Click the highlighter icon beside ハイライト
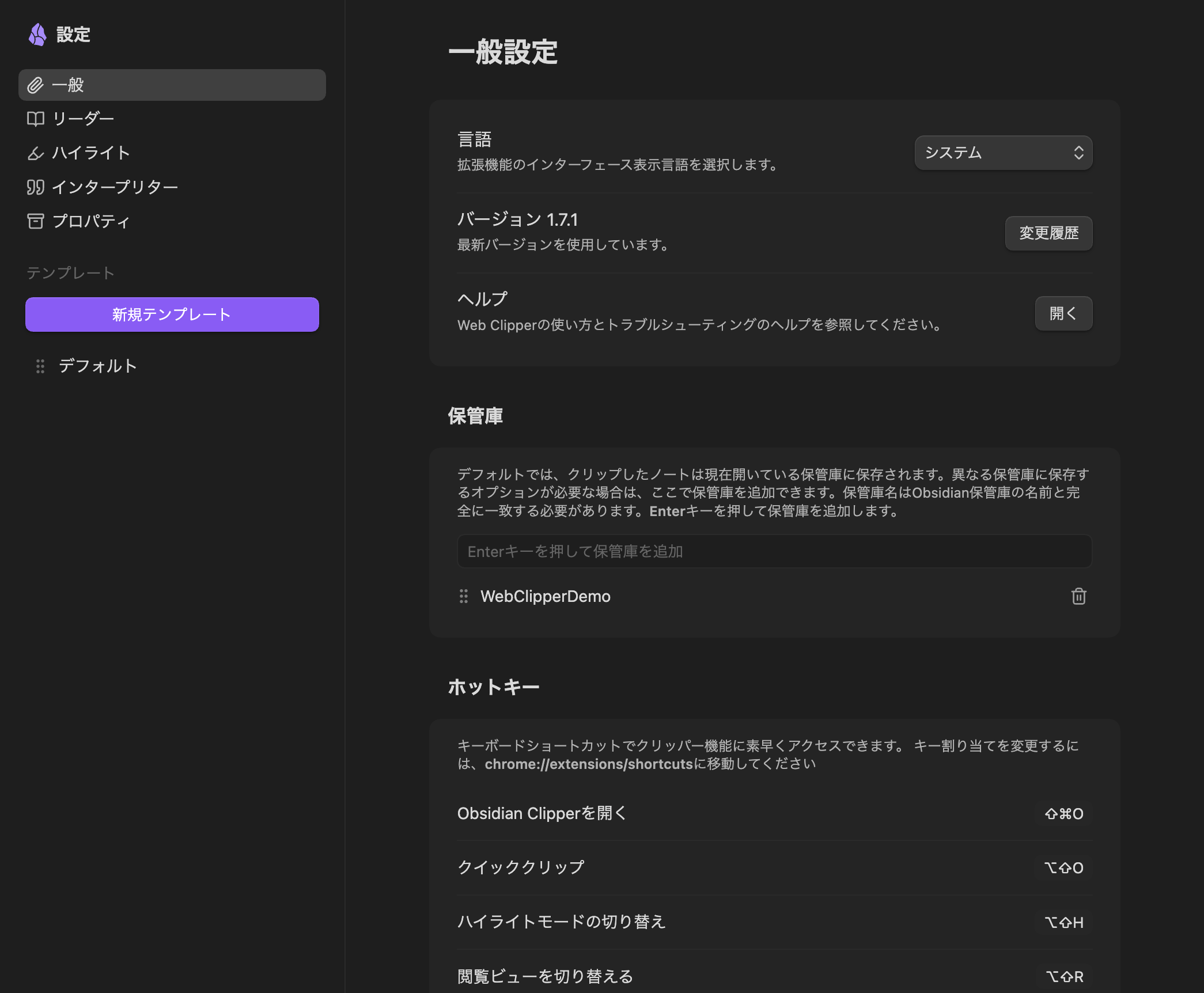 tap(36, 153)
